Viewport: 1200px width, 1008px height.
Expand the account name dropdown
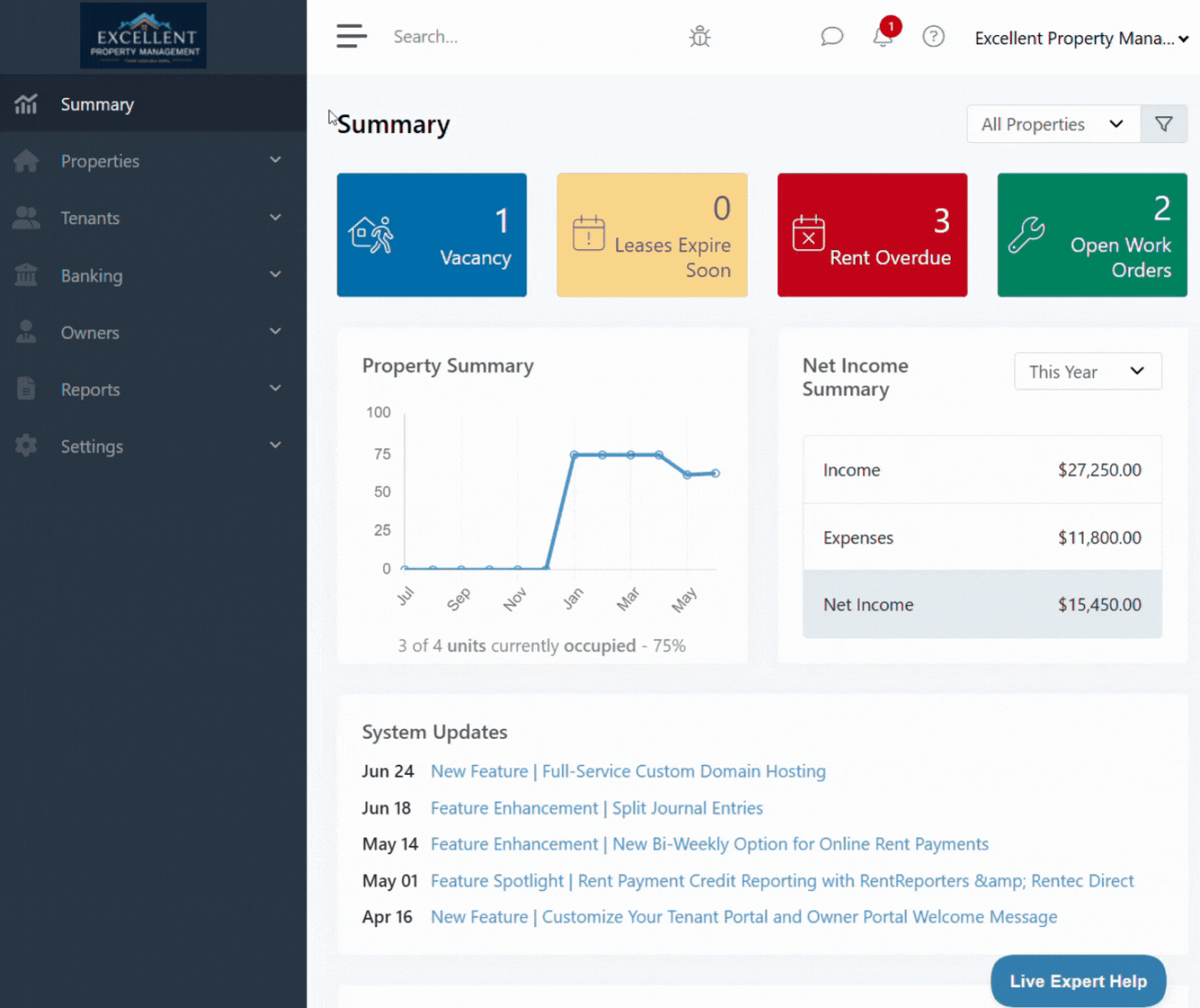(1081, 38)
